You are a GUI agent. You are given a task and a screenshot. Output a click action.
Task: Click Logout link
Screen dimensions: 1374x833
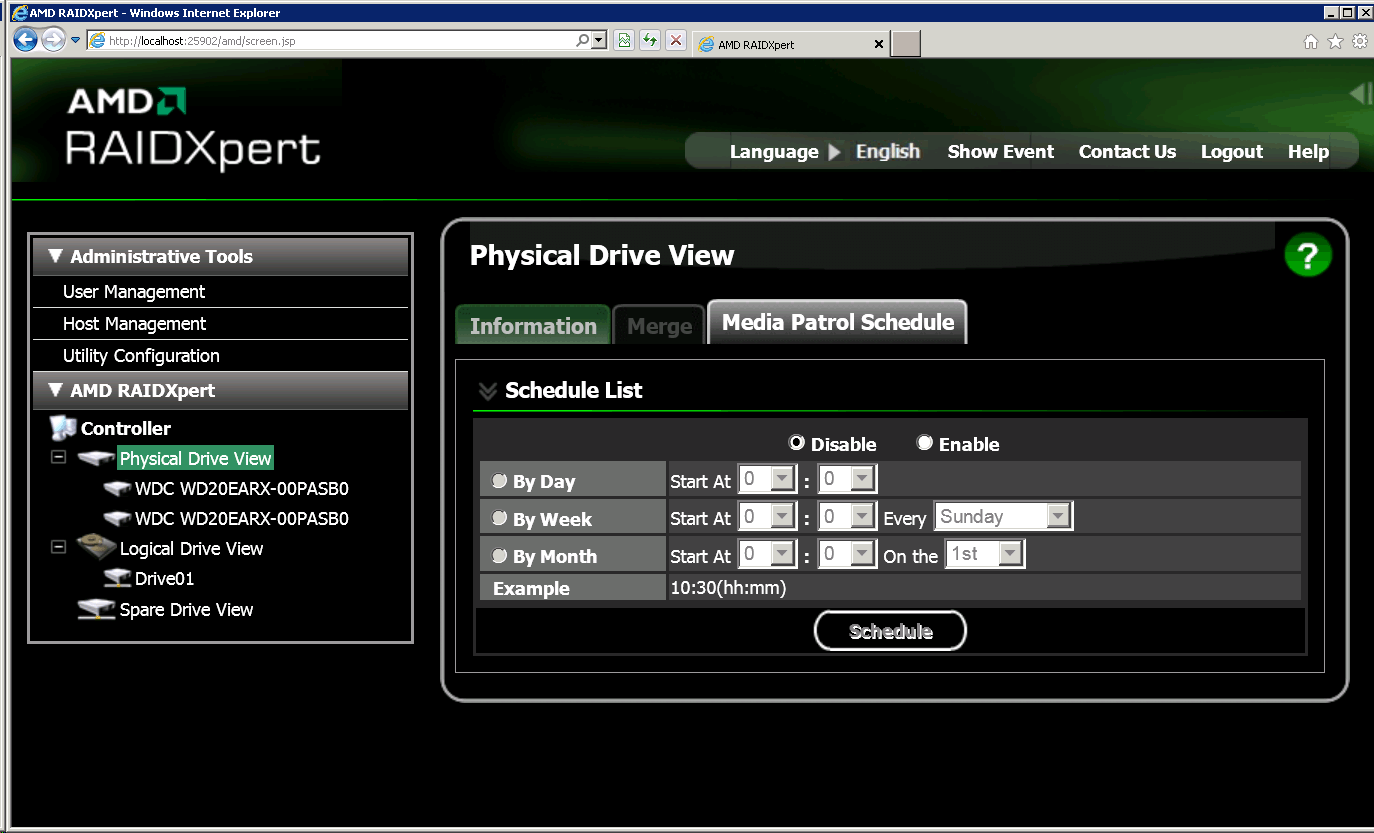(1232, 151)
